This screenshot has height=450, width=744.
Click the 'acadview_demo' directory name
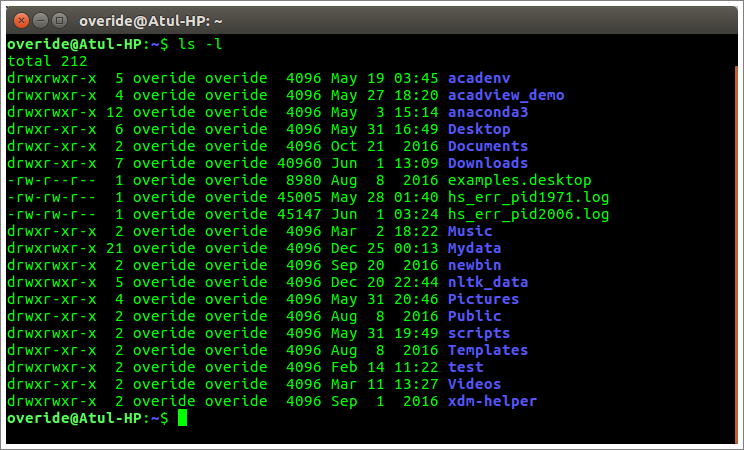(506, 95)
